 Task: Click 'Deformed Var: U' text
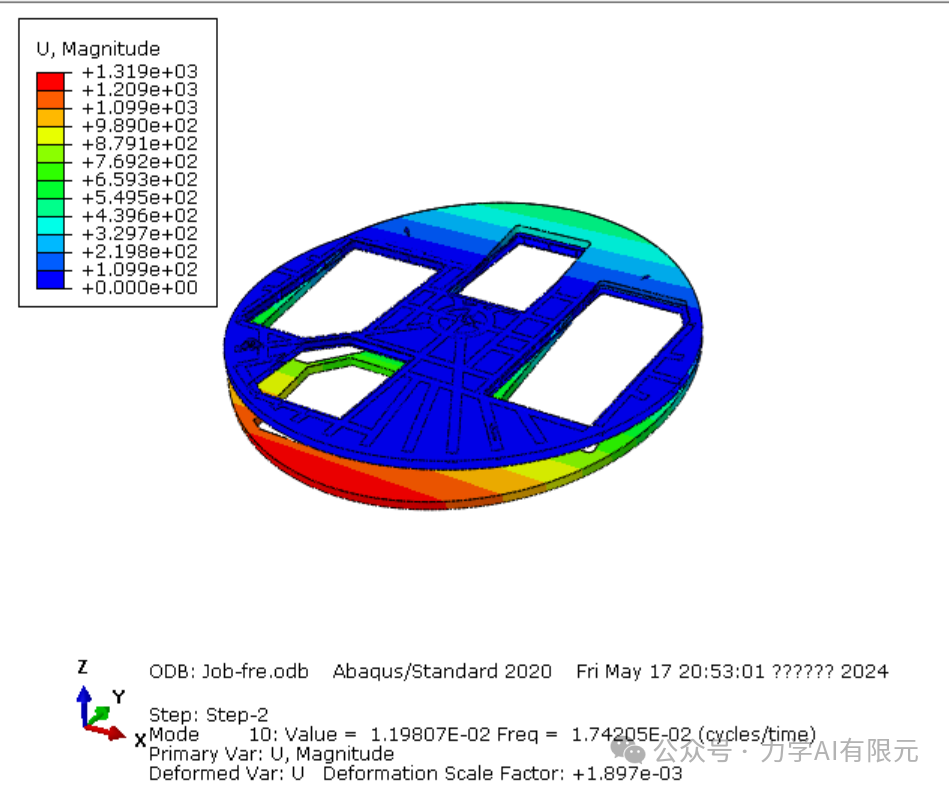point(226,773)
